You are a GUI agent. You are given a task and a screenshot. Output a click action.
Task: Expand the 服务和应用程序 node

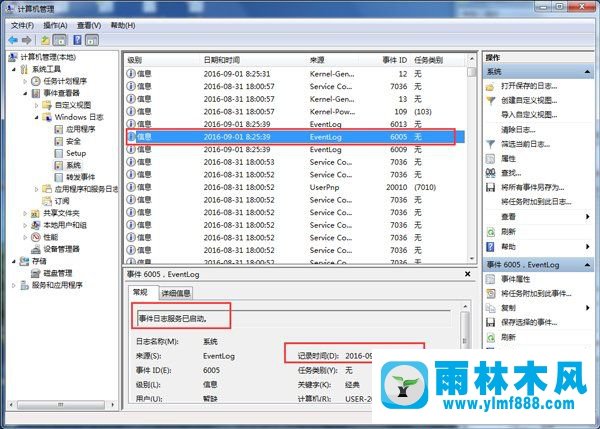(14, 285)
